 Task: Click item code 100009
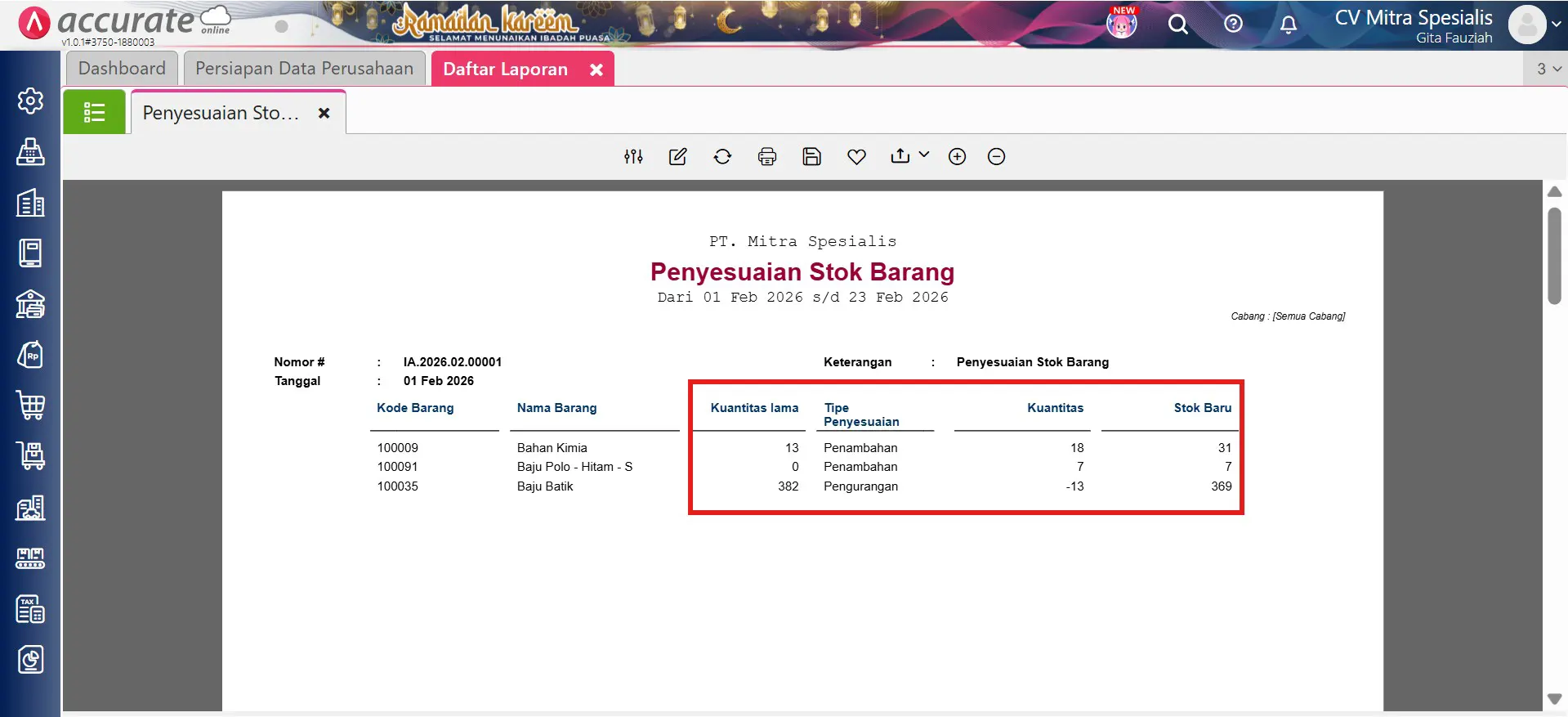click(397, 447)
